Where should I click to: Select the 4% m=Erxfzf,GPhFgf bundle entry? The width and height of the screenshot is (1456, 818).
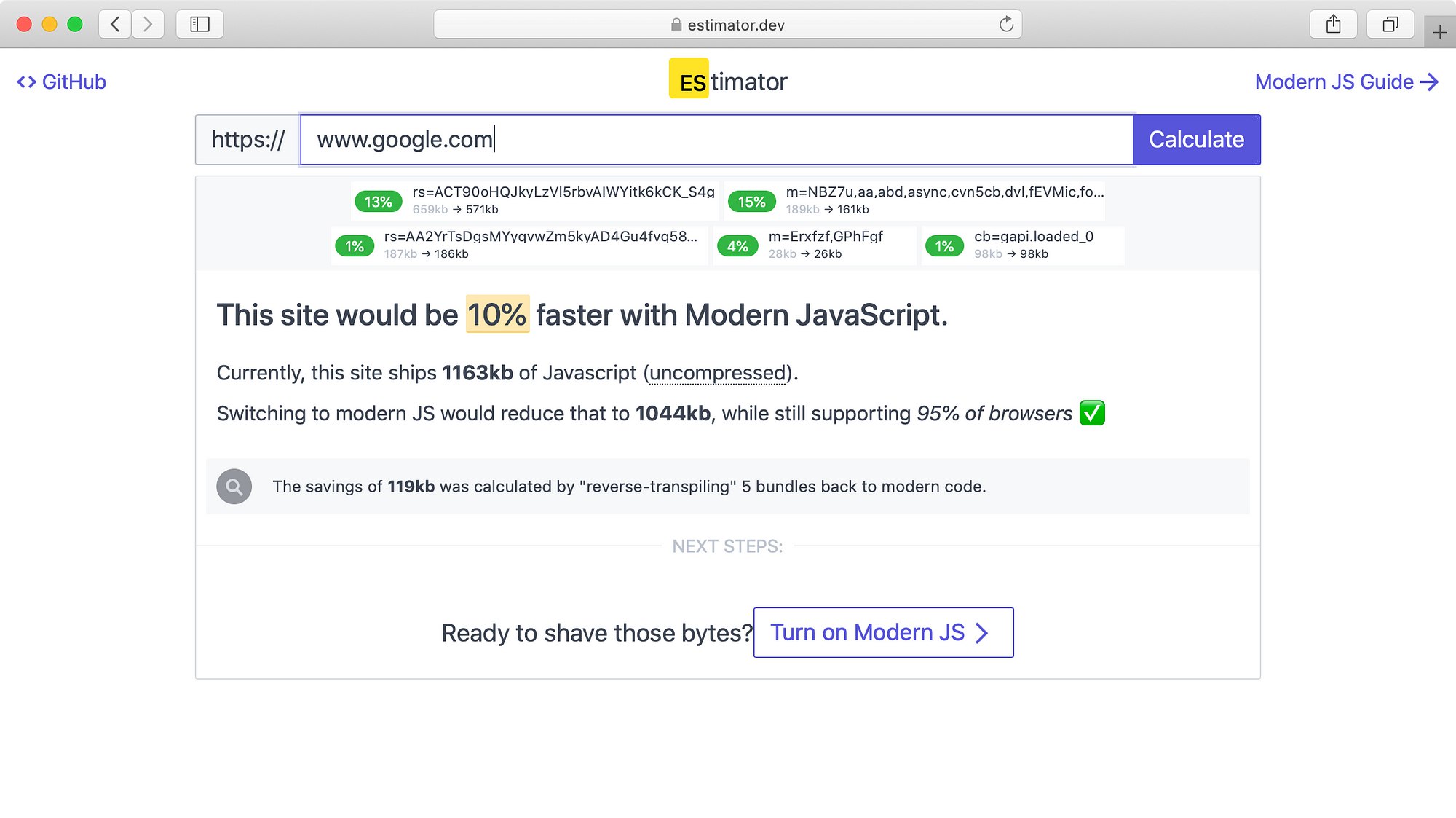pos(814,245)
